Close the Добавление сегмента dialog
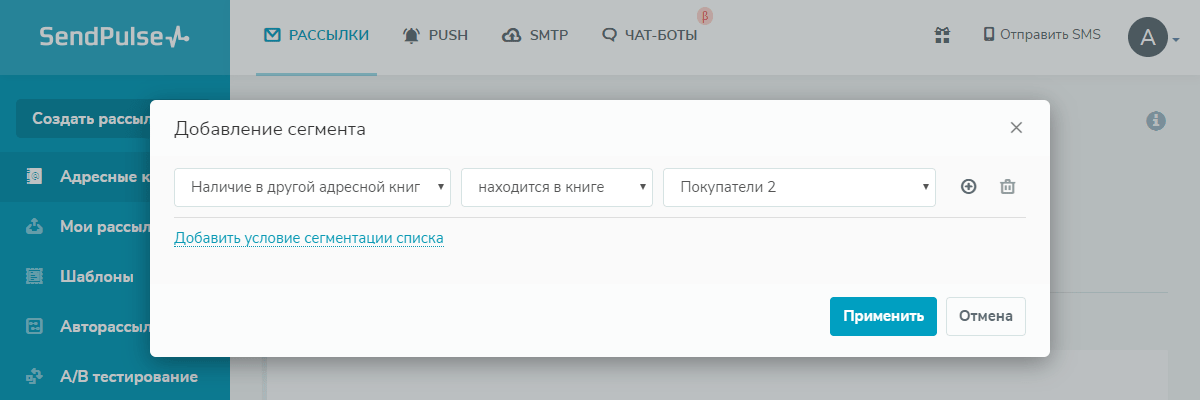The height and width of the screenshot is (400, 1200). pos(1016,127)
